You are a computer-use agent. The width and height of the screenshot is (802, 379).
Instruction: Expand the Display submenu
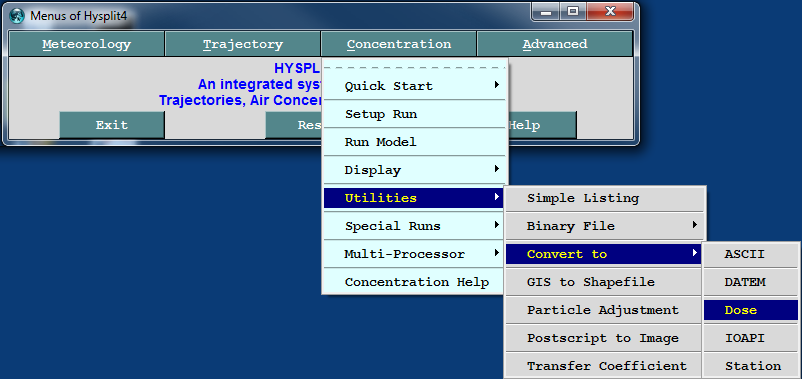415,170
